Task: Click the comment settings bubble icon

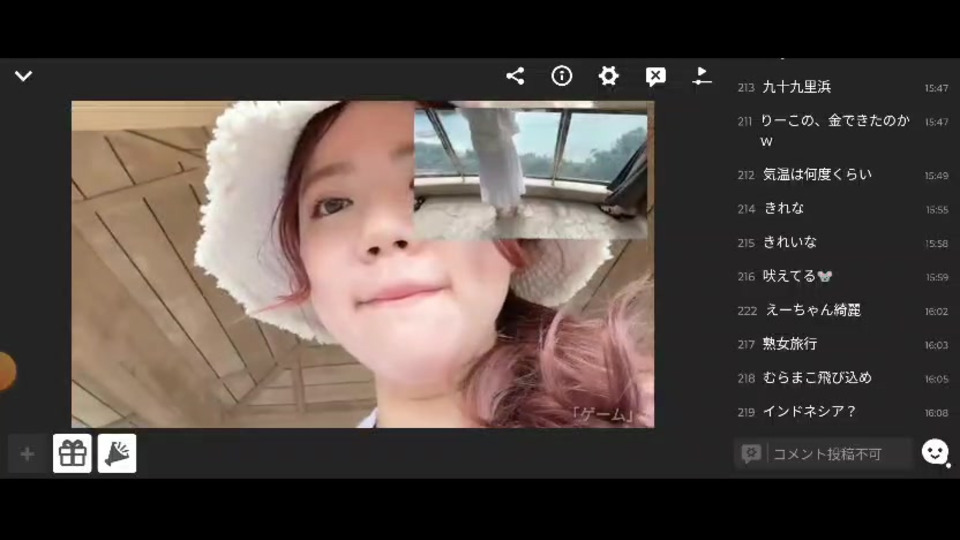Action: 751,453
